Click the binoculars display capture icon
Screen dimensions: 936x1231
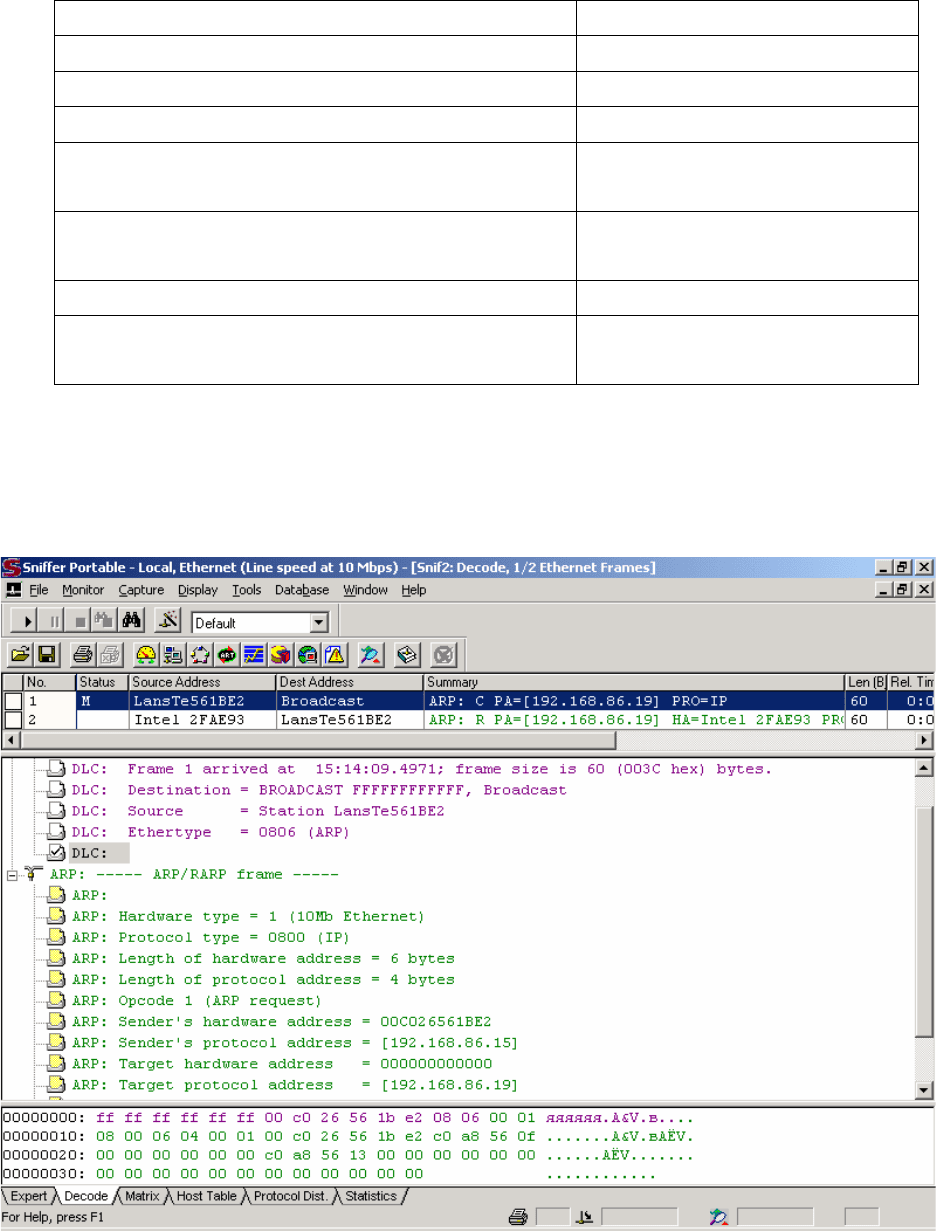pos(130,622)
